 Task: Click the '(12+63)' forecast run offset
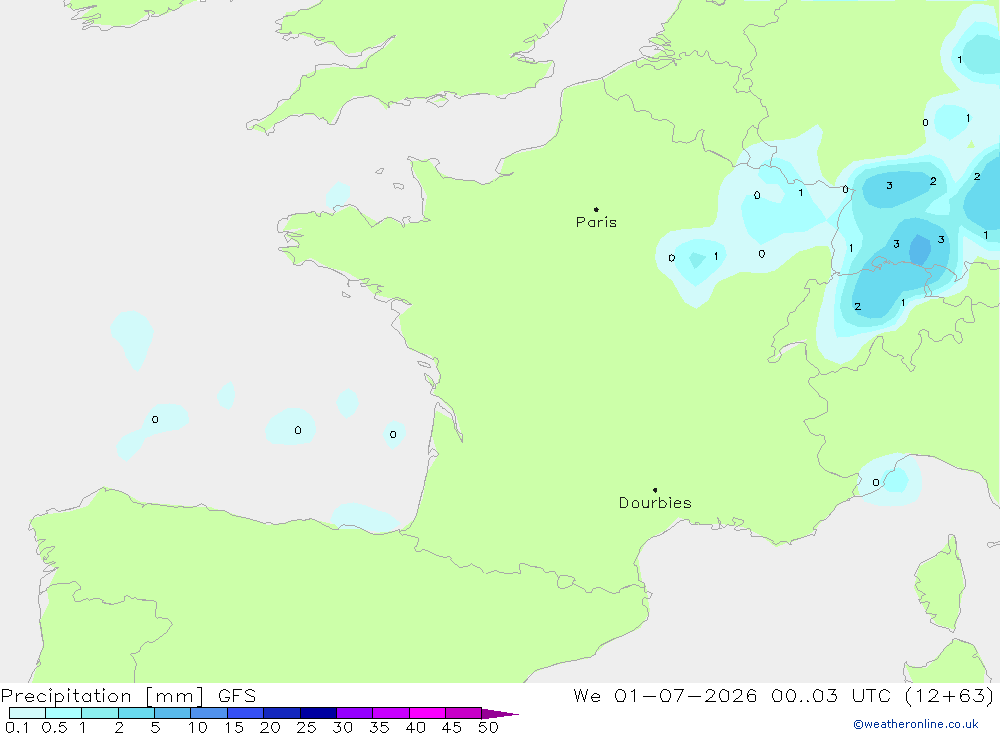click(x=949, y=696)
